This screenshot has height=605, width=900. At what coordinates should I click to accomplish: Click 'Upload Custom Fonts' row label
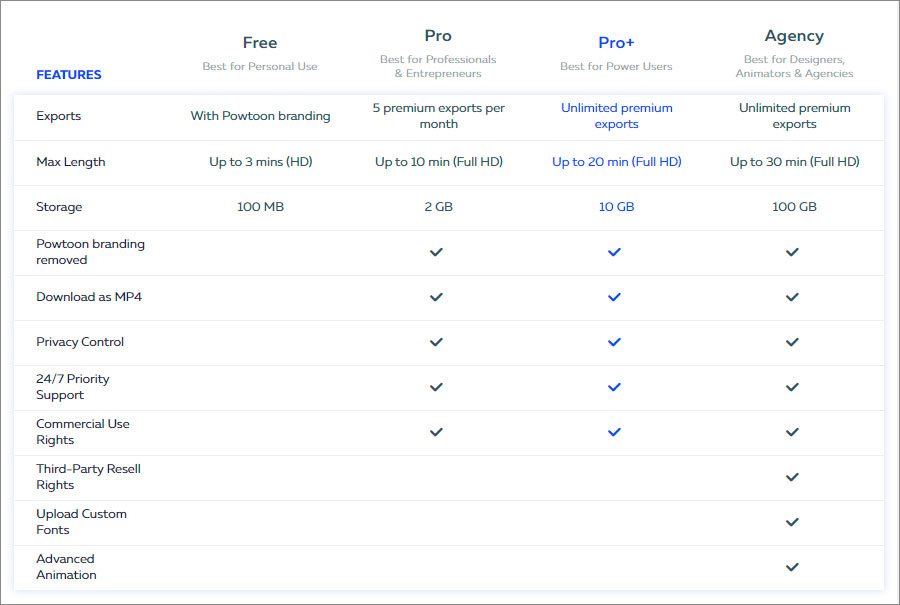tap(82, 522)
